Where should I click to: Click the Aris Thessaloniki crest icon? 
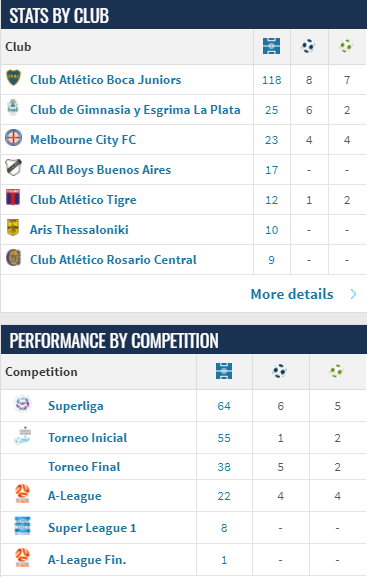click(13, 227)
